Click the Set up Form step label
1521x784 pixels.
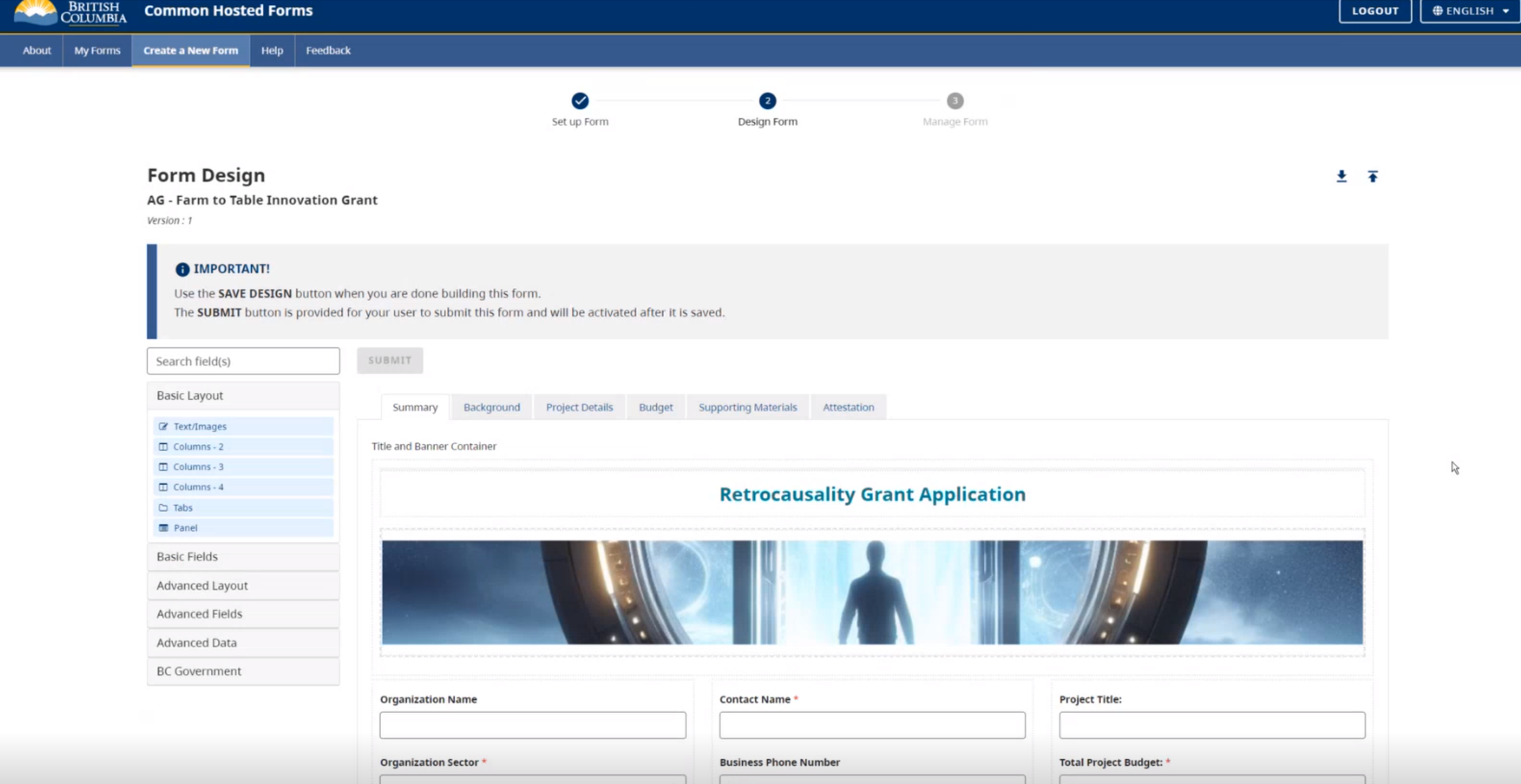(580, 122)
